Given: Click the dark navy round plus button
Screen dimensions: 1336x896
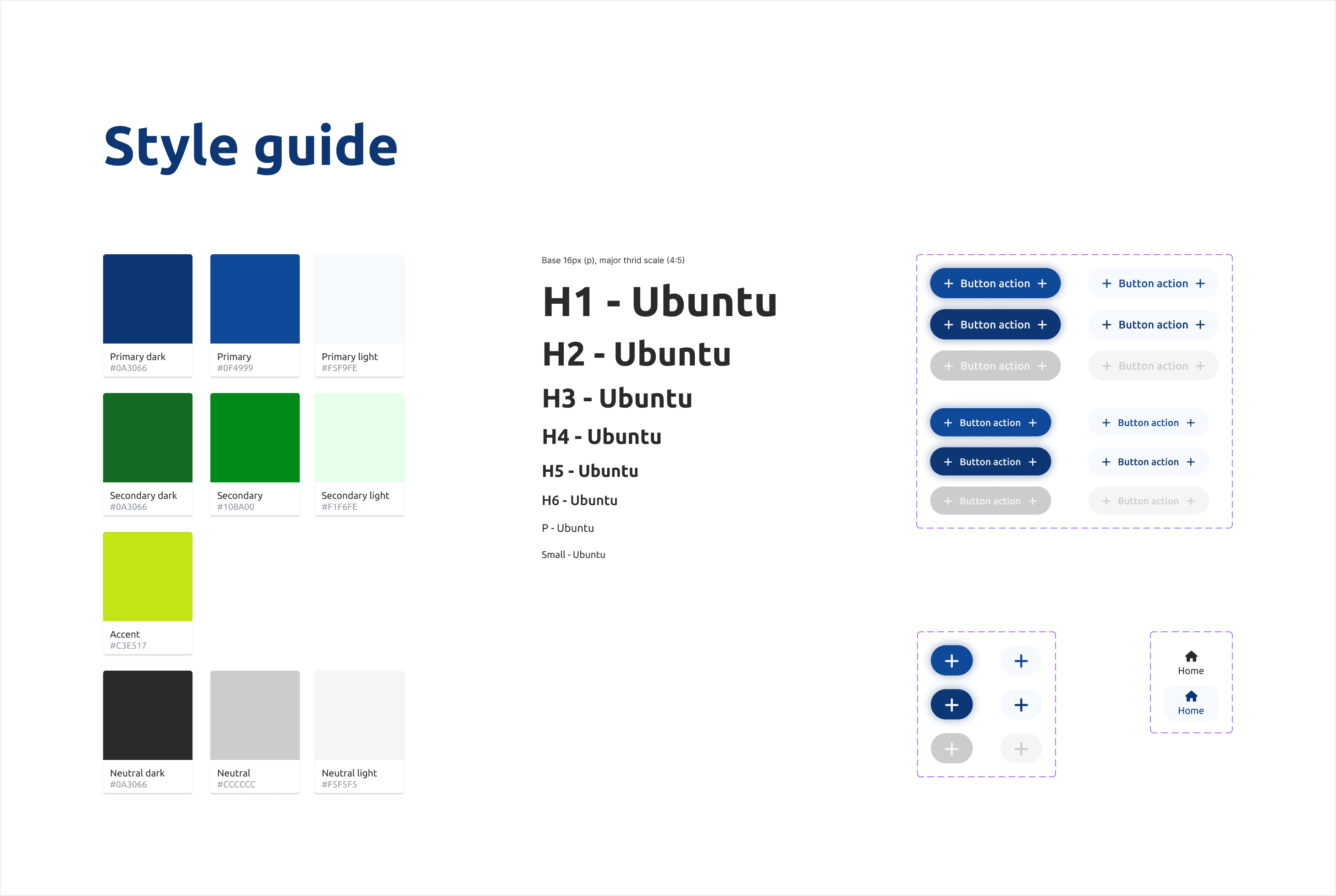Looking at the screenshot, I should [951, 705].
